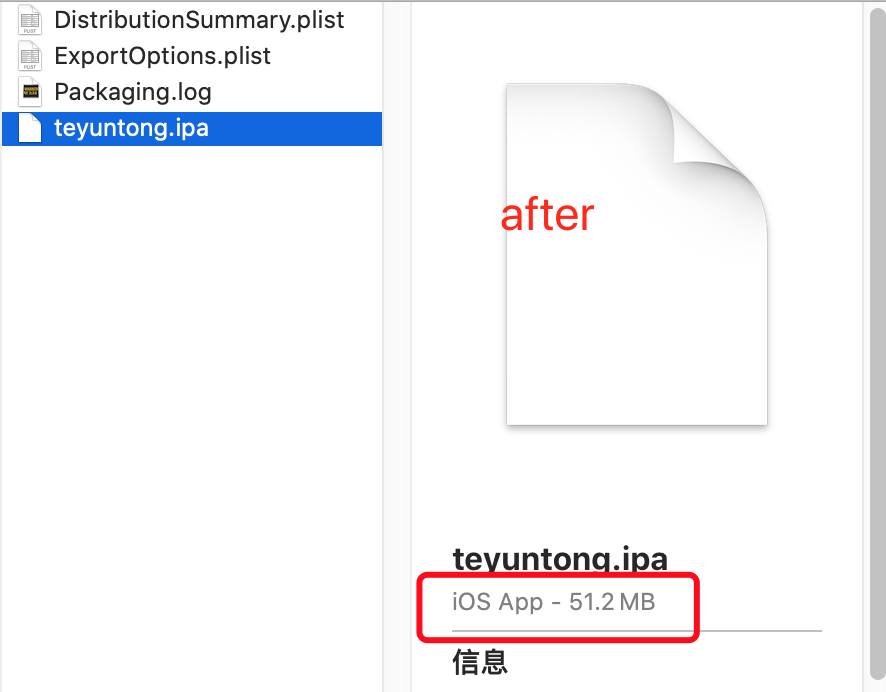Click the bold teyuntong.ipa preview title
This screenshot has height=692, width=886.
tap(560, 557)
